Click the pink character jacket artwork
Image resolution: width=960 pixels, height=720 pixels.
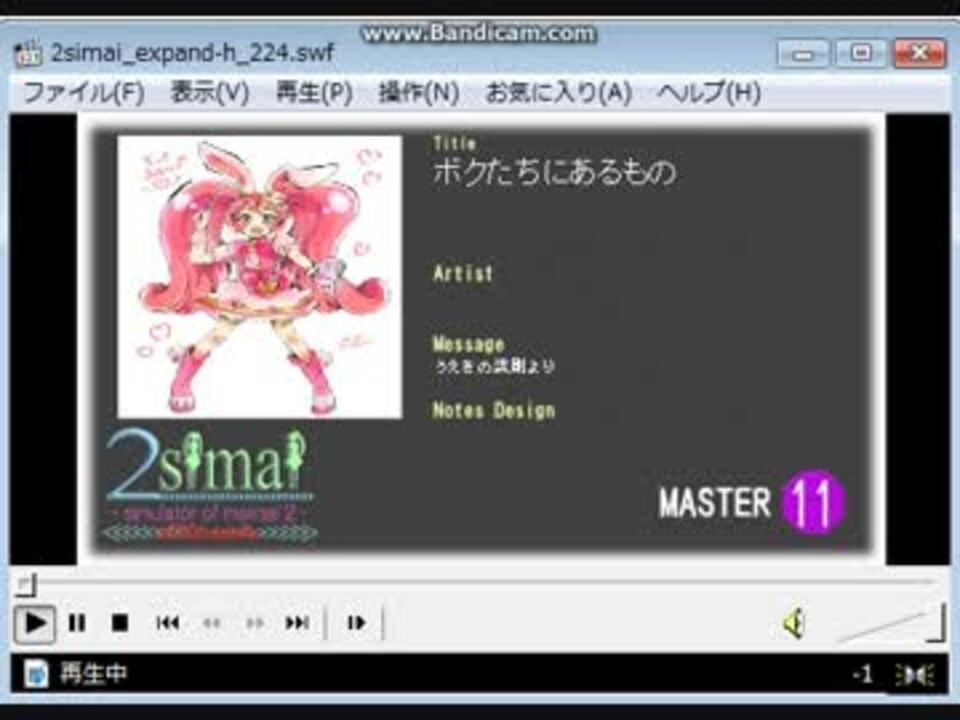click(260, 277)
